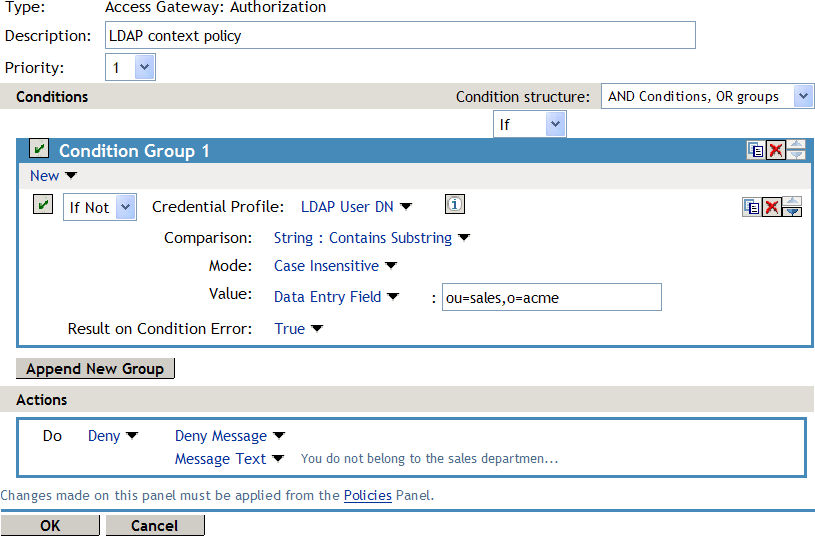This screenshot has width=815, height=539.
Task: Open info icon next to LDAP User DN
Action: point(455,204)
